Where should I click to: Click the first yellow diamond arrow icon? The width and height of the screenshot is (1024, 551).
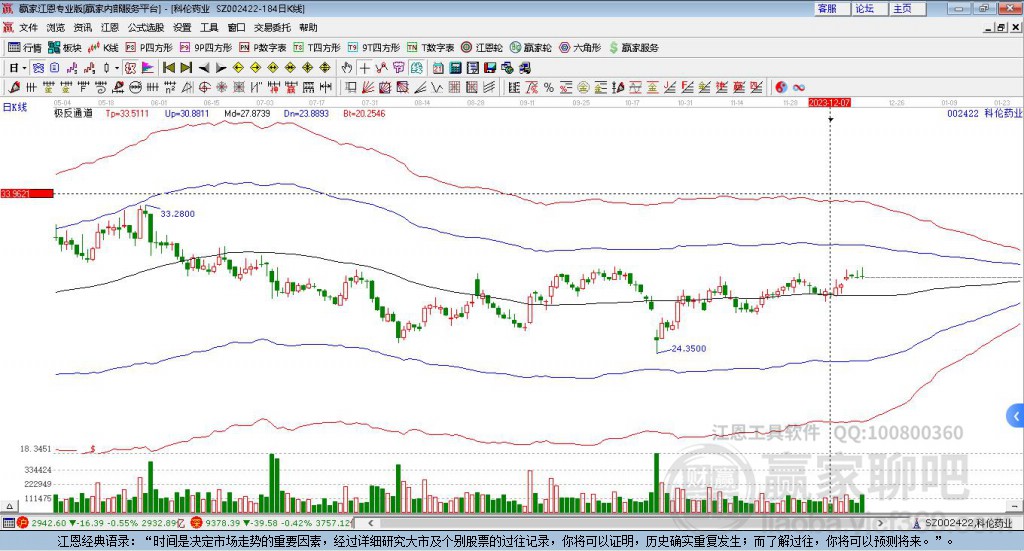coord(238,68)
